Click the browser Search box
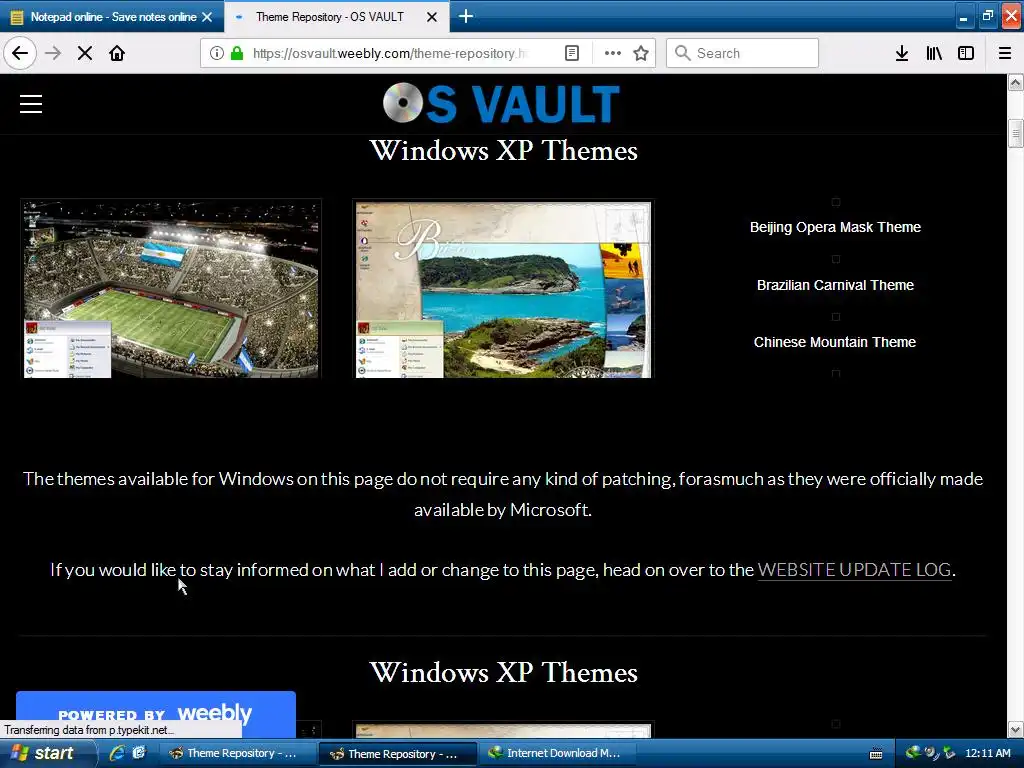Image resolution: width=1024 pixels, height=768 pixels. click(743, 53)
